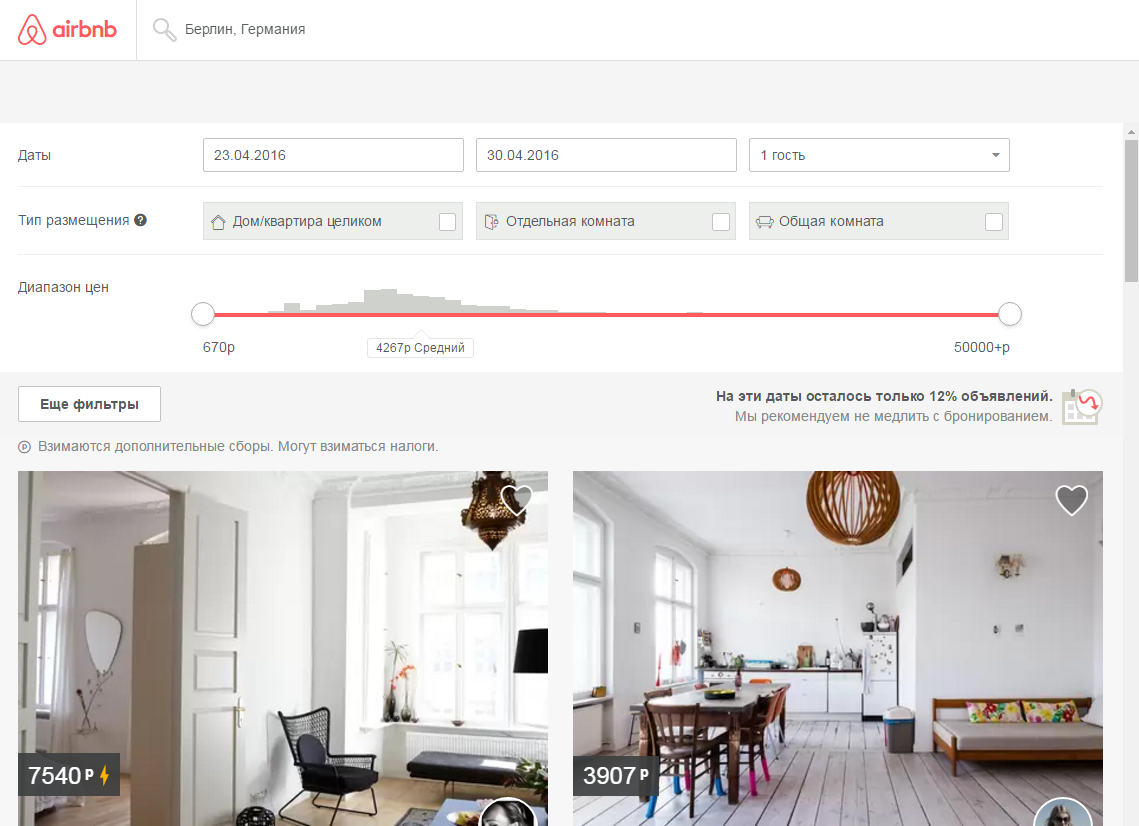Image resolution: width=1139 pixels, height=826 pixels.
Task: Open the second listing photo priced 3907
Action: click(x=837, y=640)
